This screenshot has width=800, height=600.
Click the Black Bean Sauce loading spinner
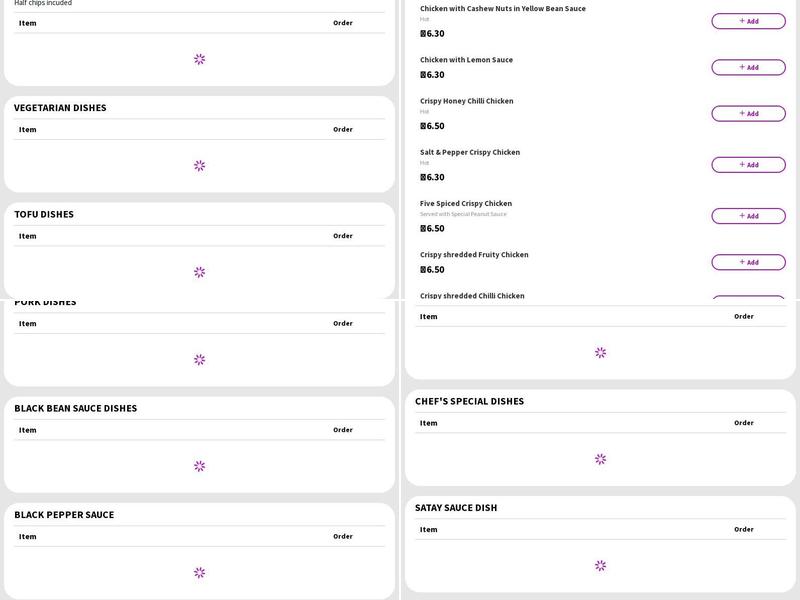coord(199,466)
